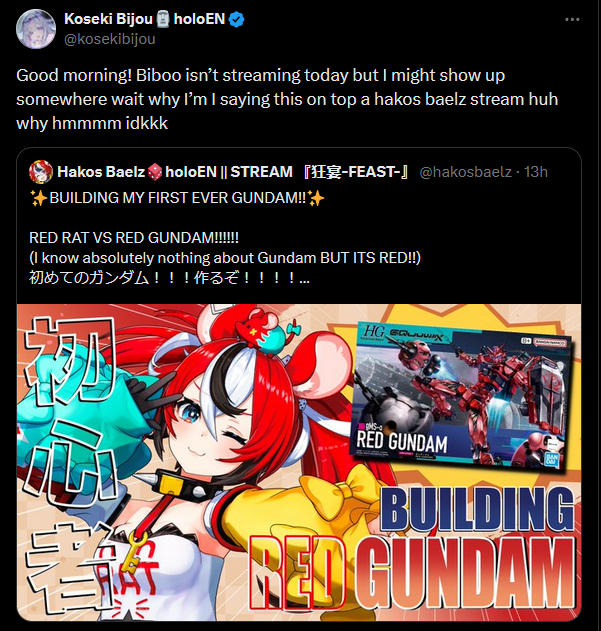The width and height of the screenshot is (601, 631).
Task: Open the three-dot more options menu
Action: coord(572,19)
